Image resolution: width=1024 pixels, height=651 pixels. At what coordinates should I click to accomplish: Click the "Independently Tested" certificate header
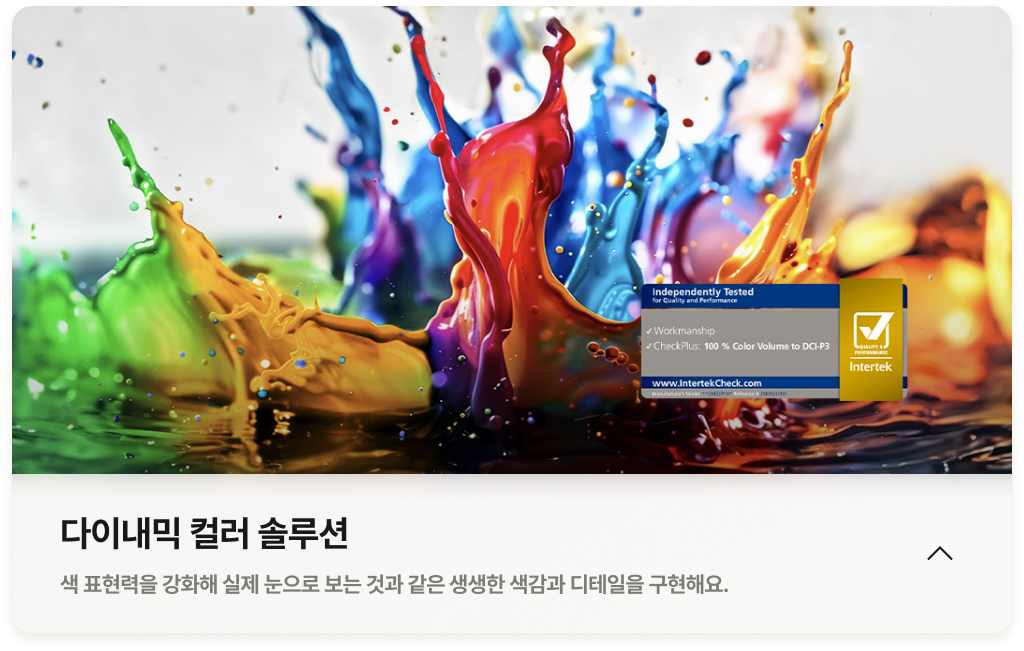pyautogui.click(x=703, y=292)
